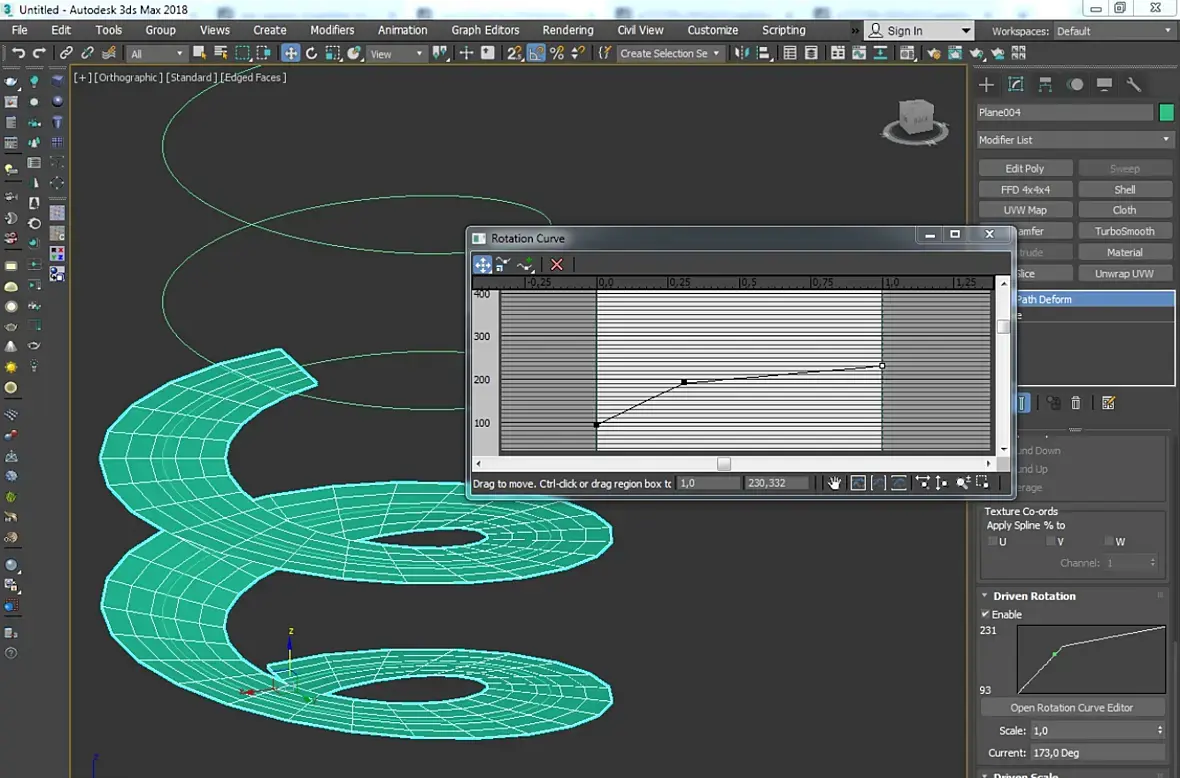Open the Modifiers menu
Image resolution: width=1180 pixels, height=778 pixels.
click(x=332, y=30)
